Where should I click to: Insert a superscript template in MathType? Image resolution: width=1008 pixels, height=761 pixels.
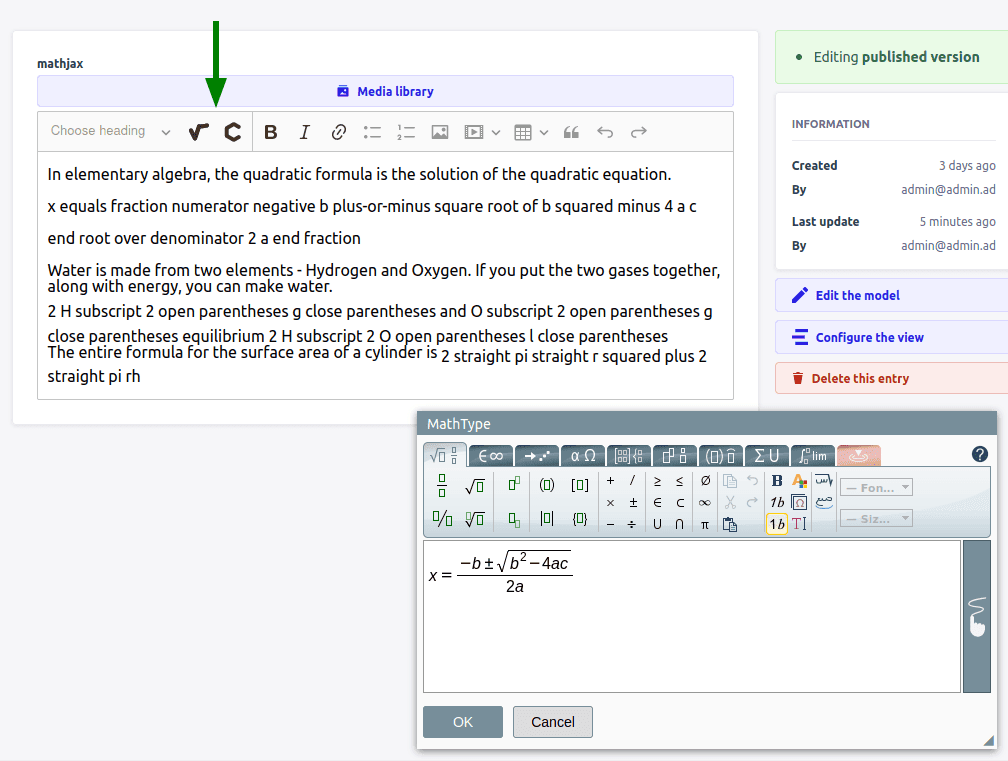coord(514,484)
